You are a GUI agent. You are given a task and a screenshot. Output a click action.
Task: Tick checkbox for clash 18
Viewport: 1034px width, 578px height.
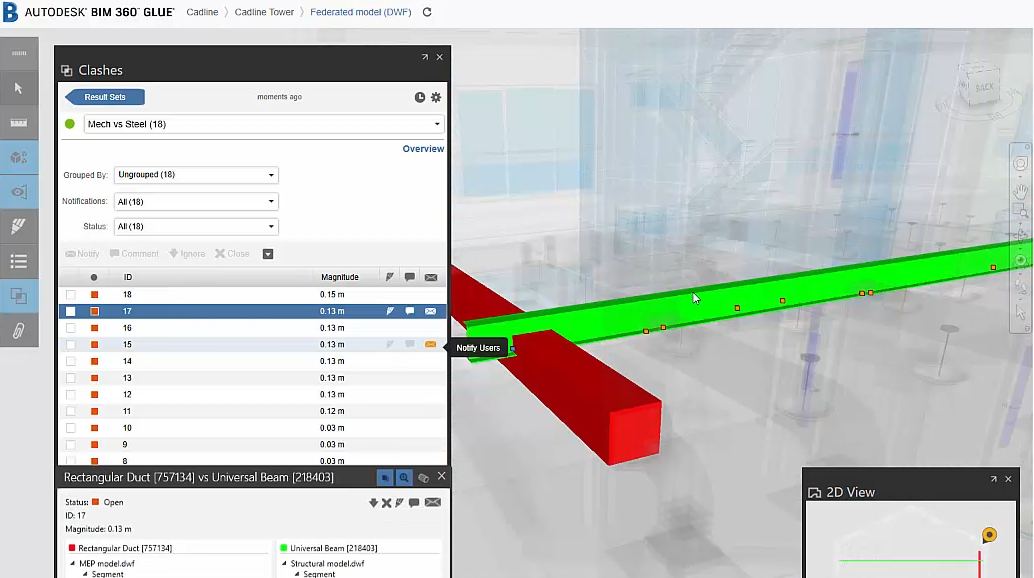tap(71, 295)
